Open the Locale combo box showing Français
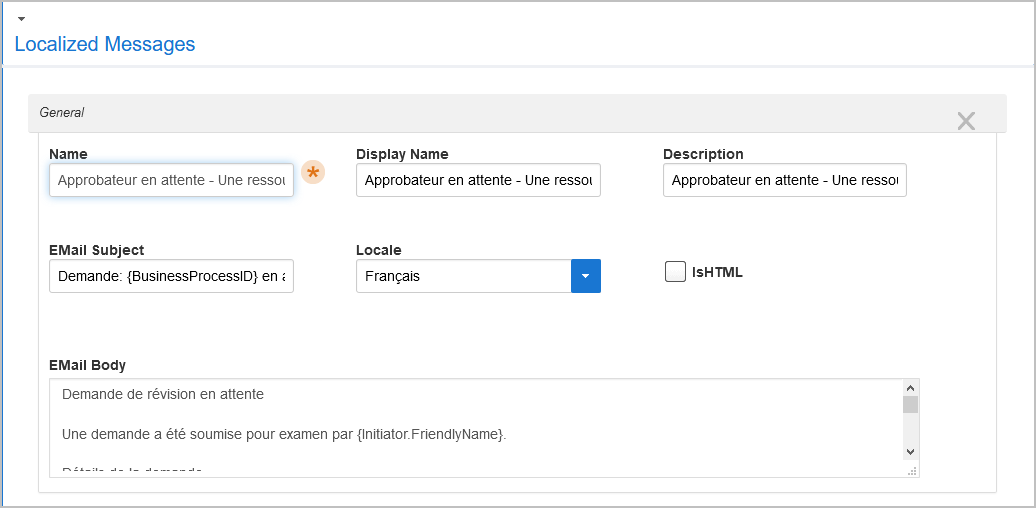The height and width of the screenshot is (508, 1036). point(463,276)
